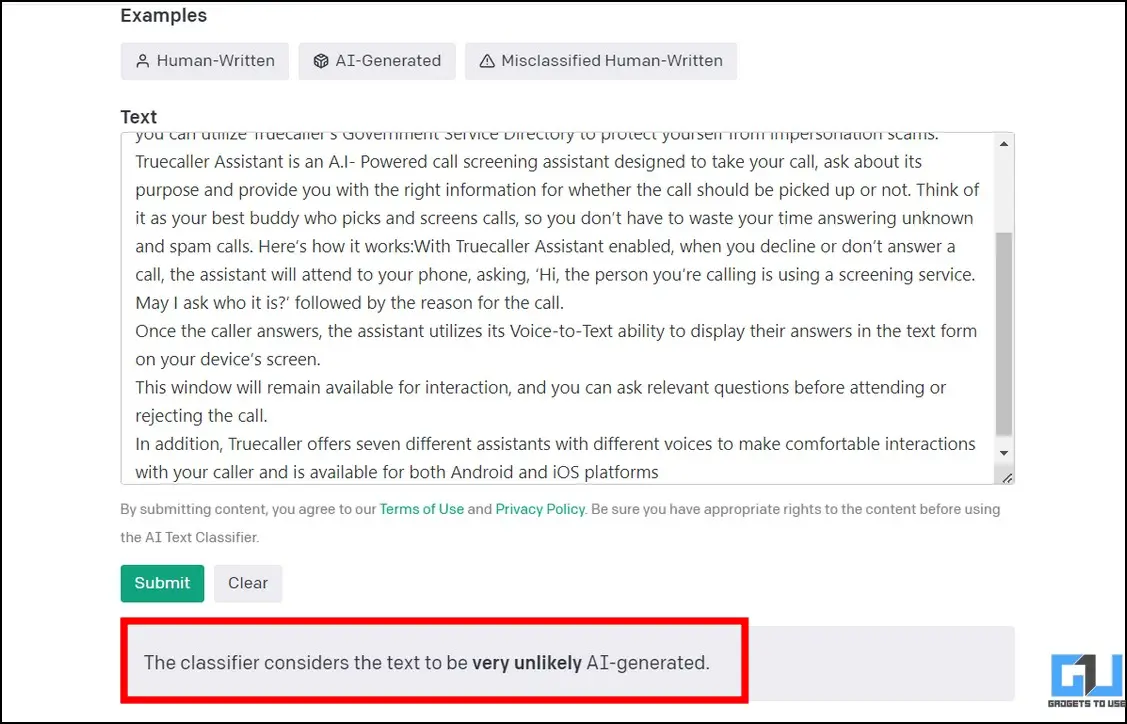Screen dimensions: 1127x724
Task: Click the Gadgets To Use logo watermark
Action: point(1087,681)
